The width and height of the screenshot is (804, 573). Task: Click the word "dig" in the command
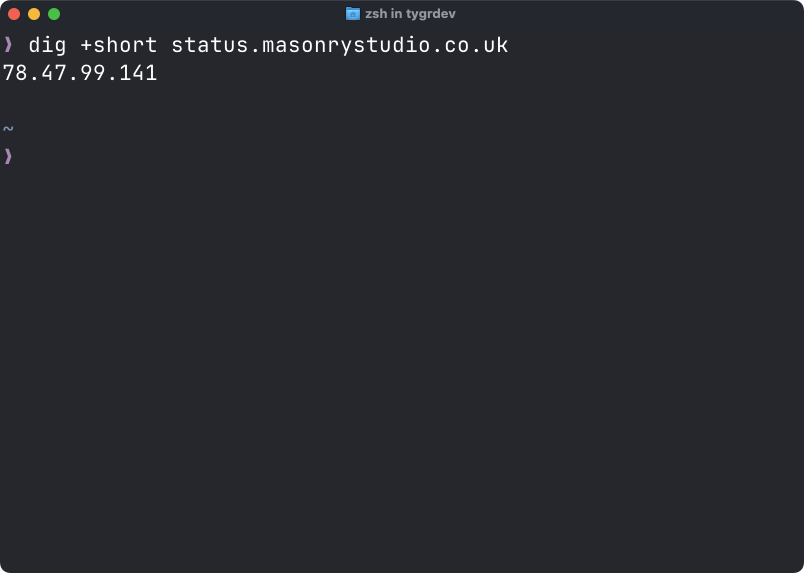coord(48,46)
